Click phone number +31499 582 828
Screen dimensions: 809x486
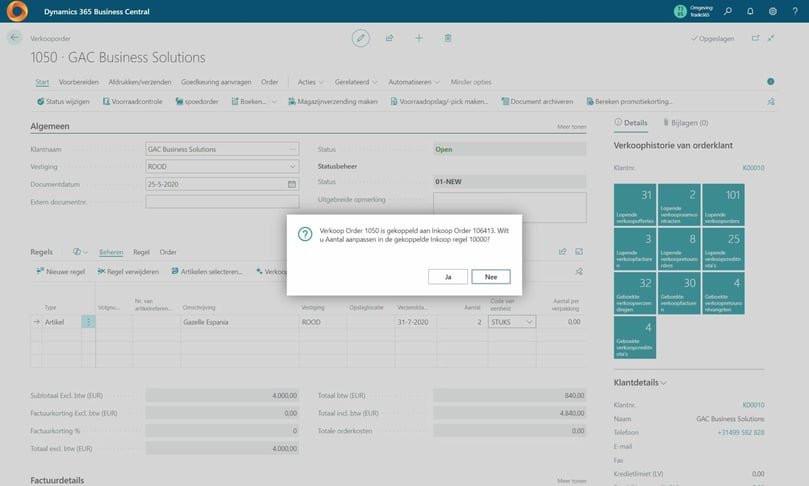pyautogui.click(x=741, y=432)
